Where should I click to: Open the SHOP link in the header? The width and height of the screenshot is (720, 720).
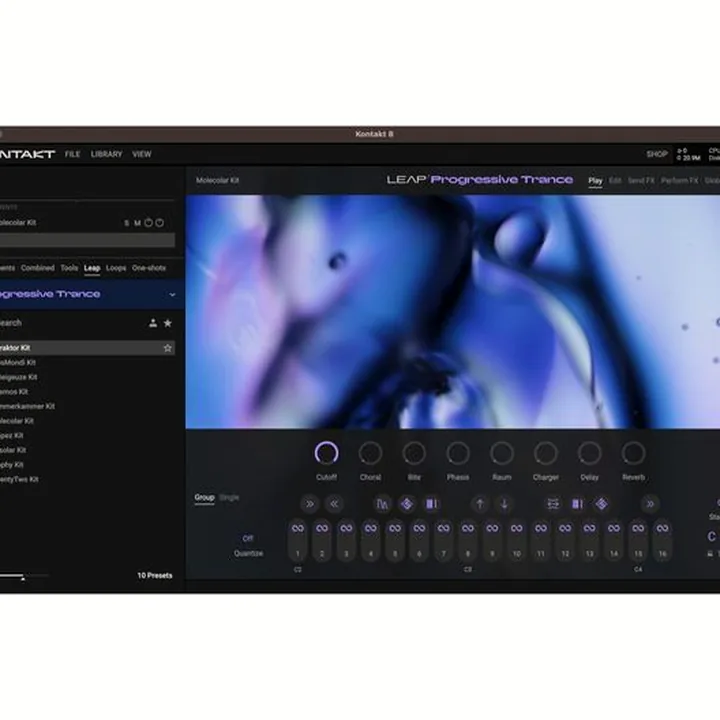[657, 154]
